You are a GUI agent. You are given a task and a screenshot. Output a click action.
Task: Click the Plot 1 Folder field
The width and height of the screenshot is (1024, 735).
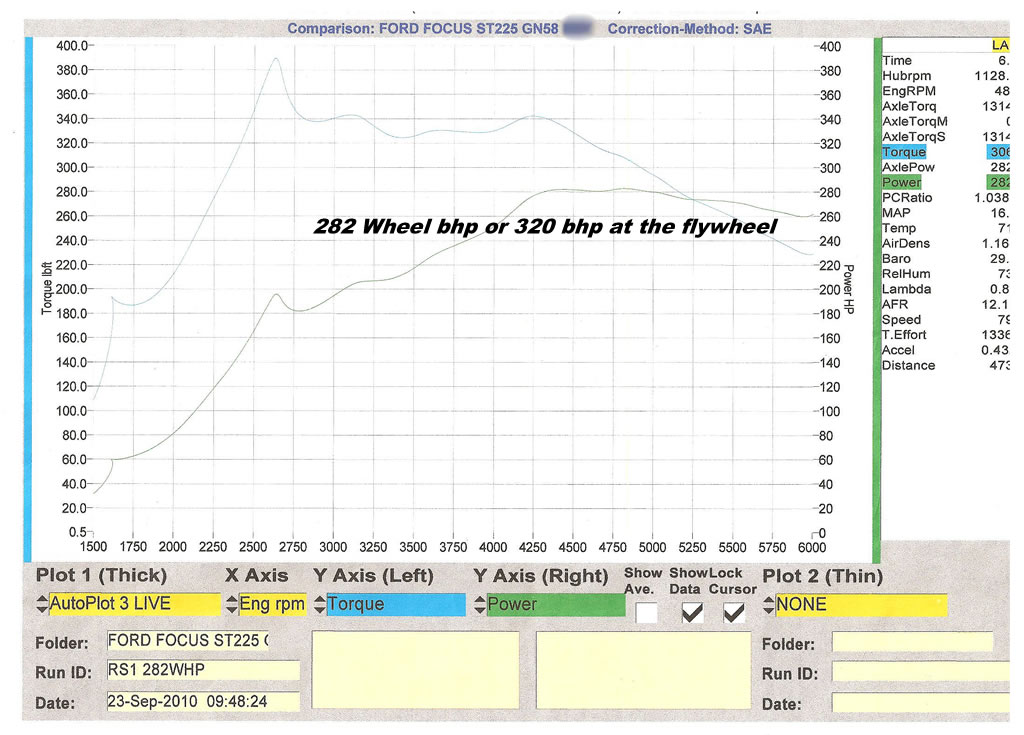coord(188,640)
